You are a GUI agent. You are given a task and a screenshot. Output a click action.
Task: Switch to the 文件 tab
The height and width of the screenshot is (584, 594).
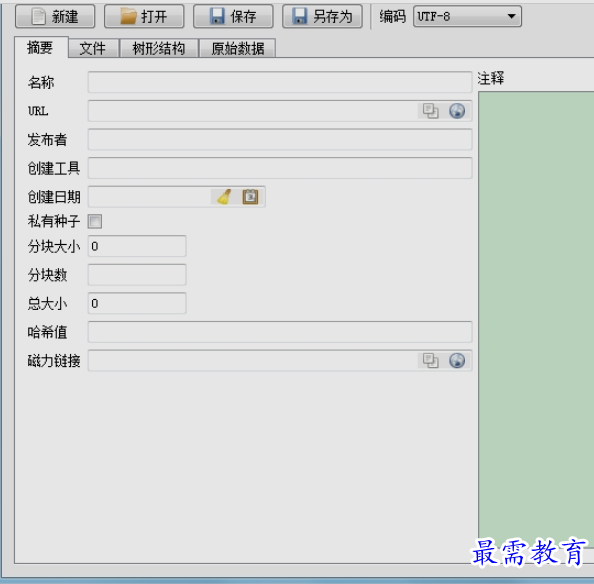(x=93, y=48)
